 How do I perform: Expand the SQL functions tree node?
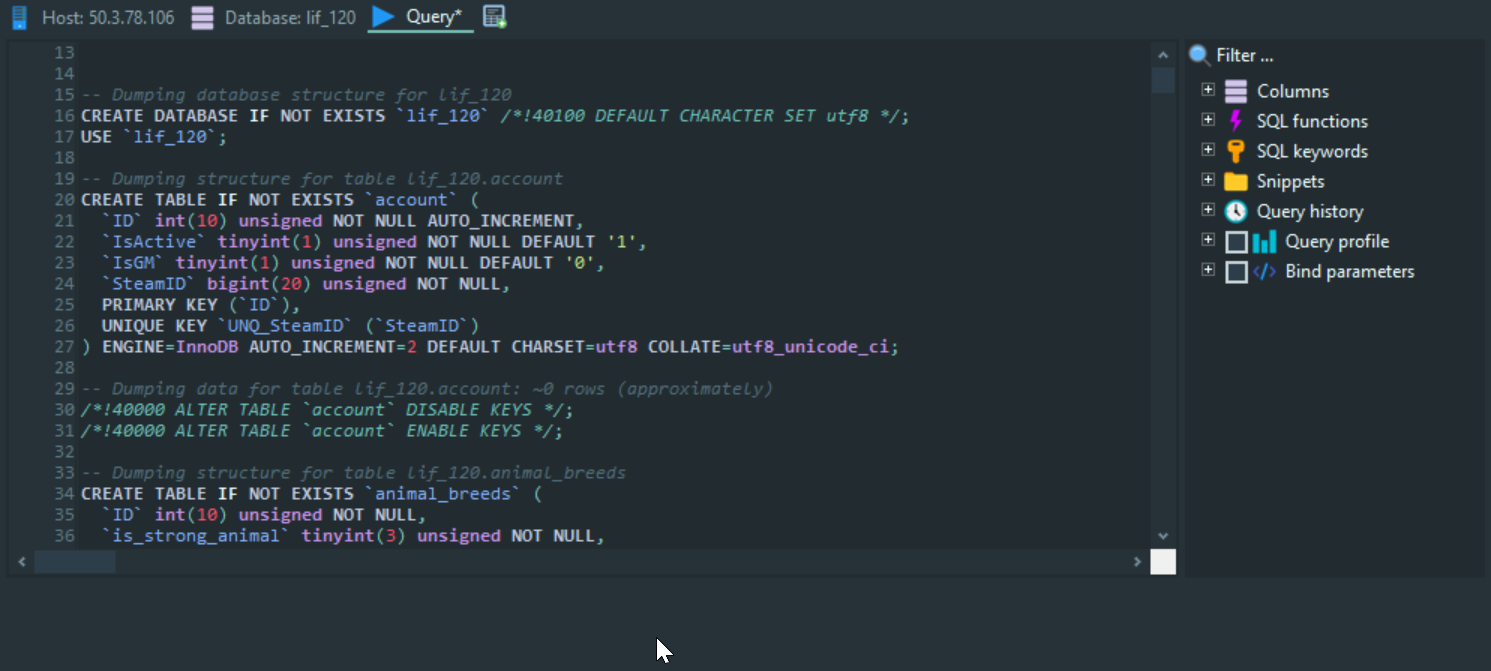tap(1208, 120)
